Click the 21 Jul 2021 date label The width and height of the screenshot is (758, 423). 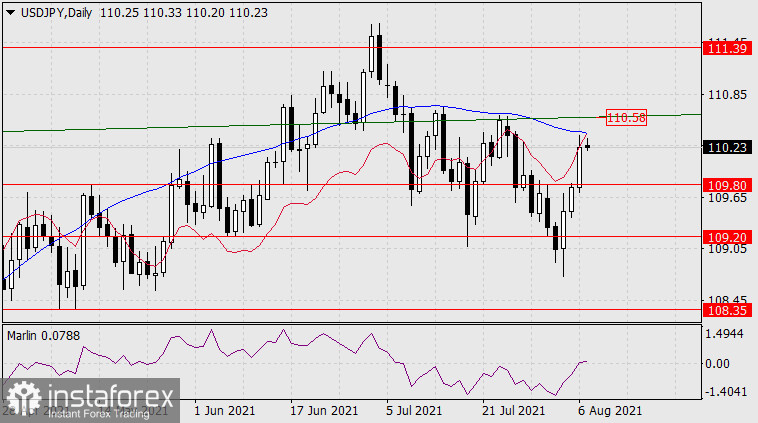point(512,410)
